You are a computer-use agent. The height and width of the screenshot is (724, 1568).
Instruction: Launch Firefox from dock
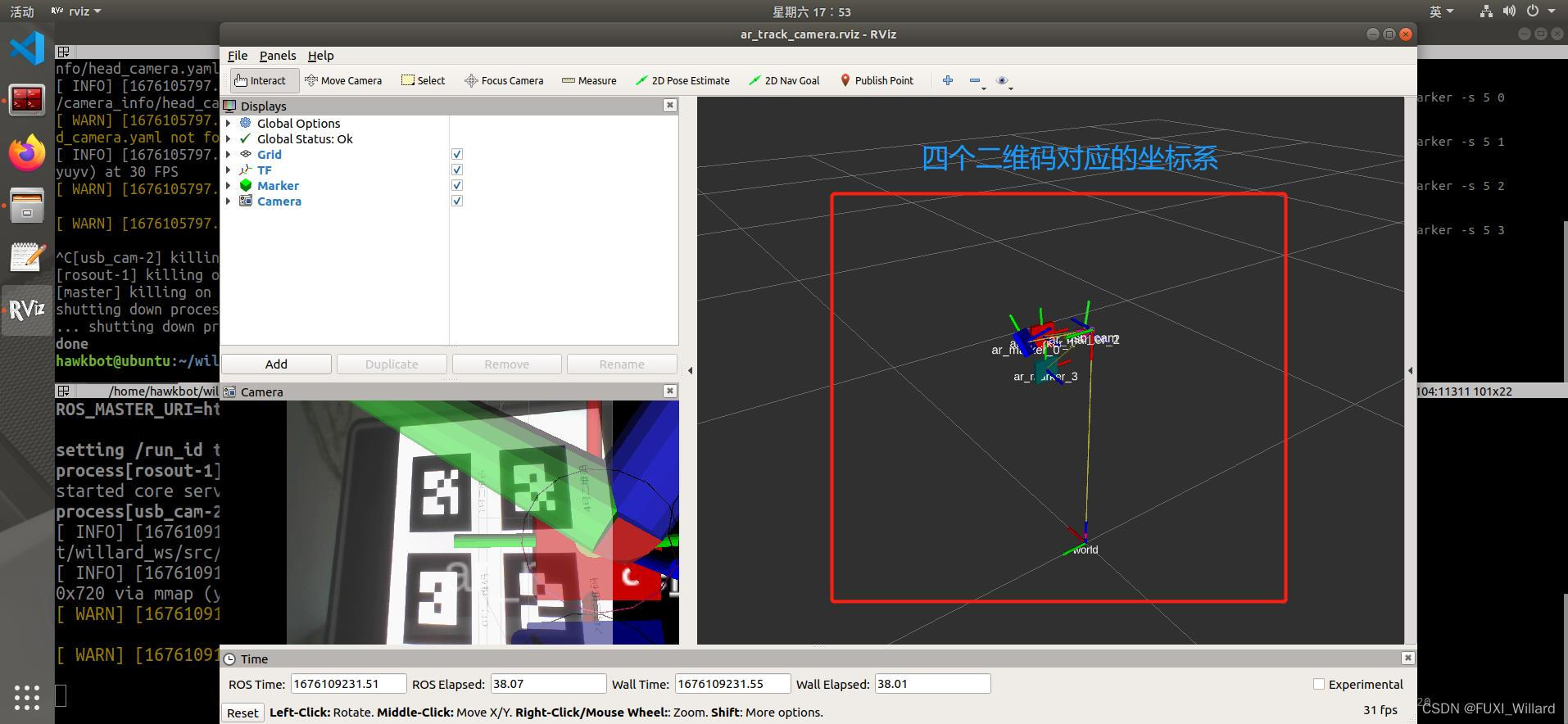(x=27, y=152)
